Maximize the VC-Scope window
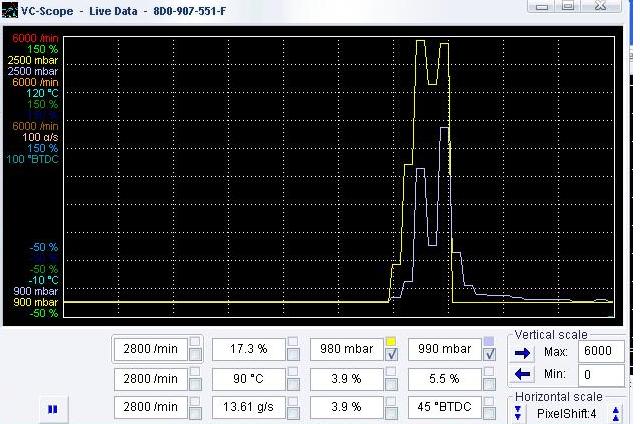Image resolution: width=640 pixels, height=424 pixels. [566, 6]
